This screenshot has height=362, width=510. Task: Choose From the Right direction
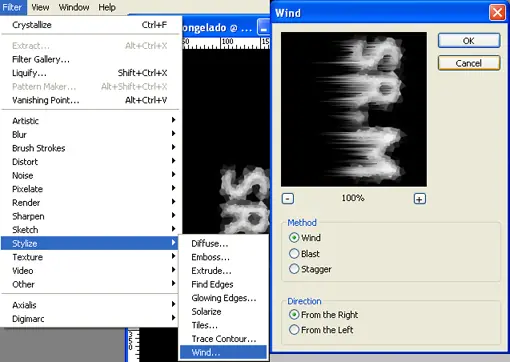click(x=294, y=315)
